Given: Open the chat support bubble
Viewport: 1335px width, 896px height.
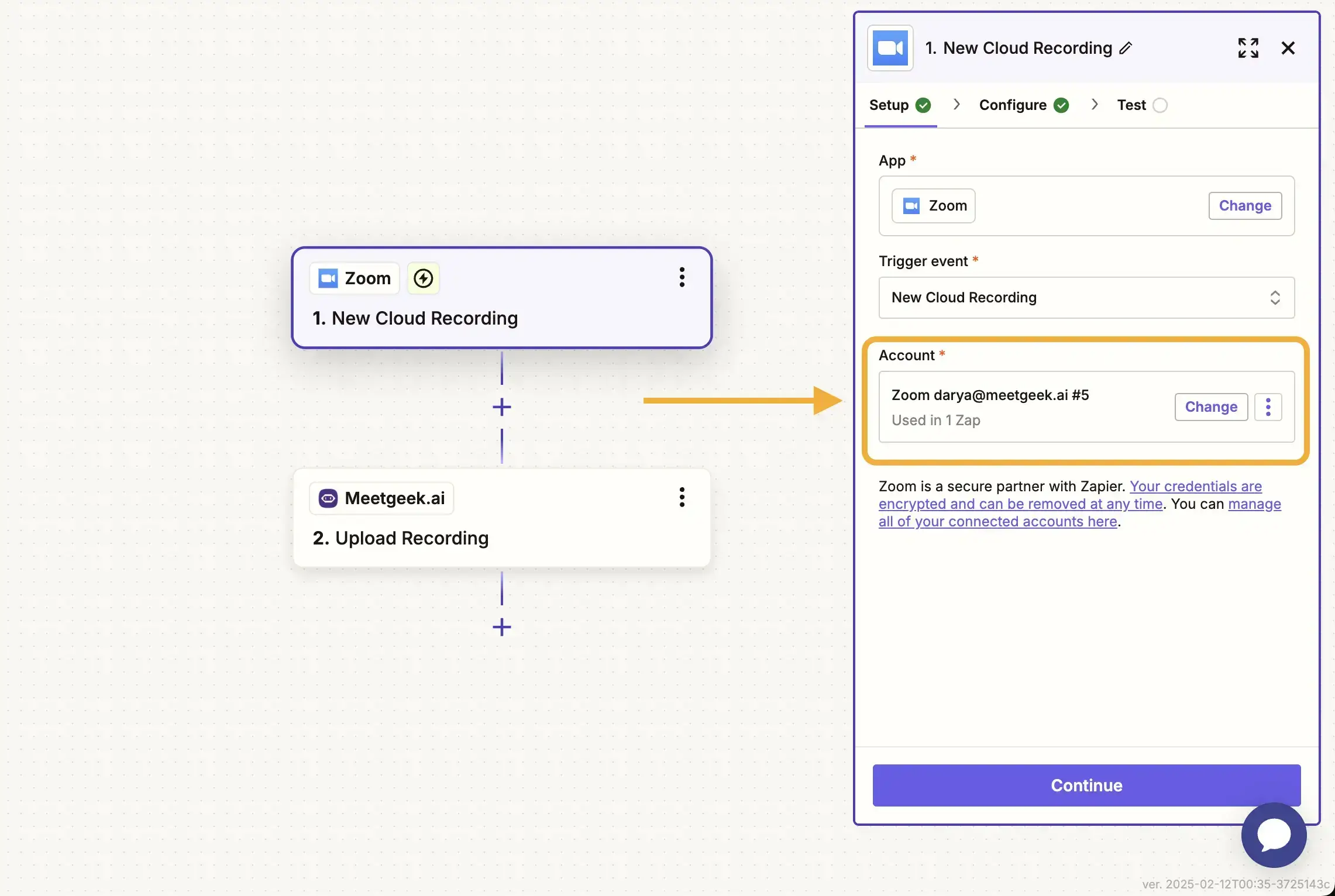Looking at the screenshot, I should (x=1274, y=835).
